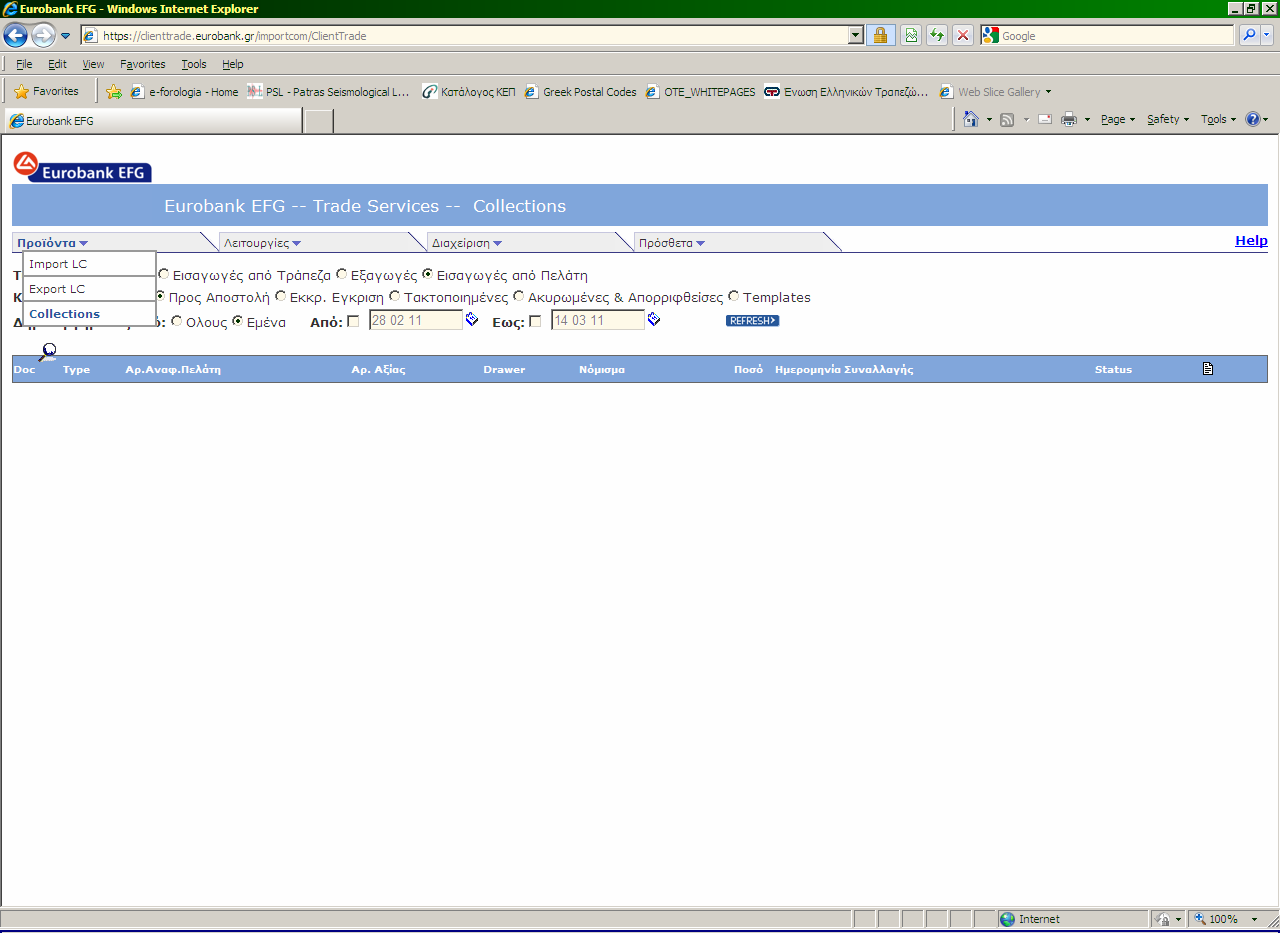Open the Tools command bar dropdown

point(1219,119)
